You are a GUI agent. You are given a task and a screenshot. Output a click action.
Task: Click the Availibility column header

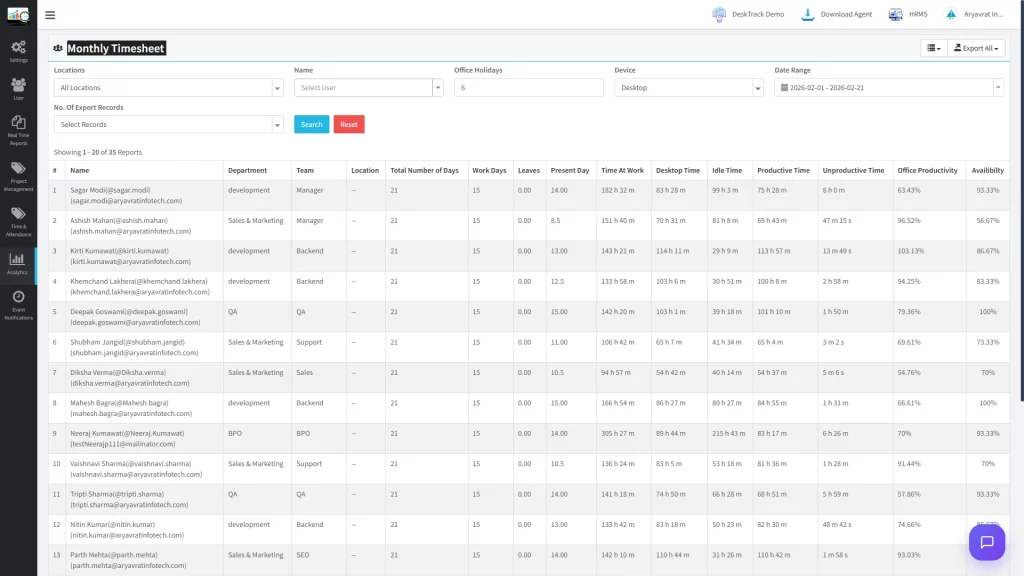[987, 170]
